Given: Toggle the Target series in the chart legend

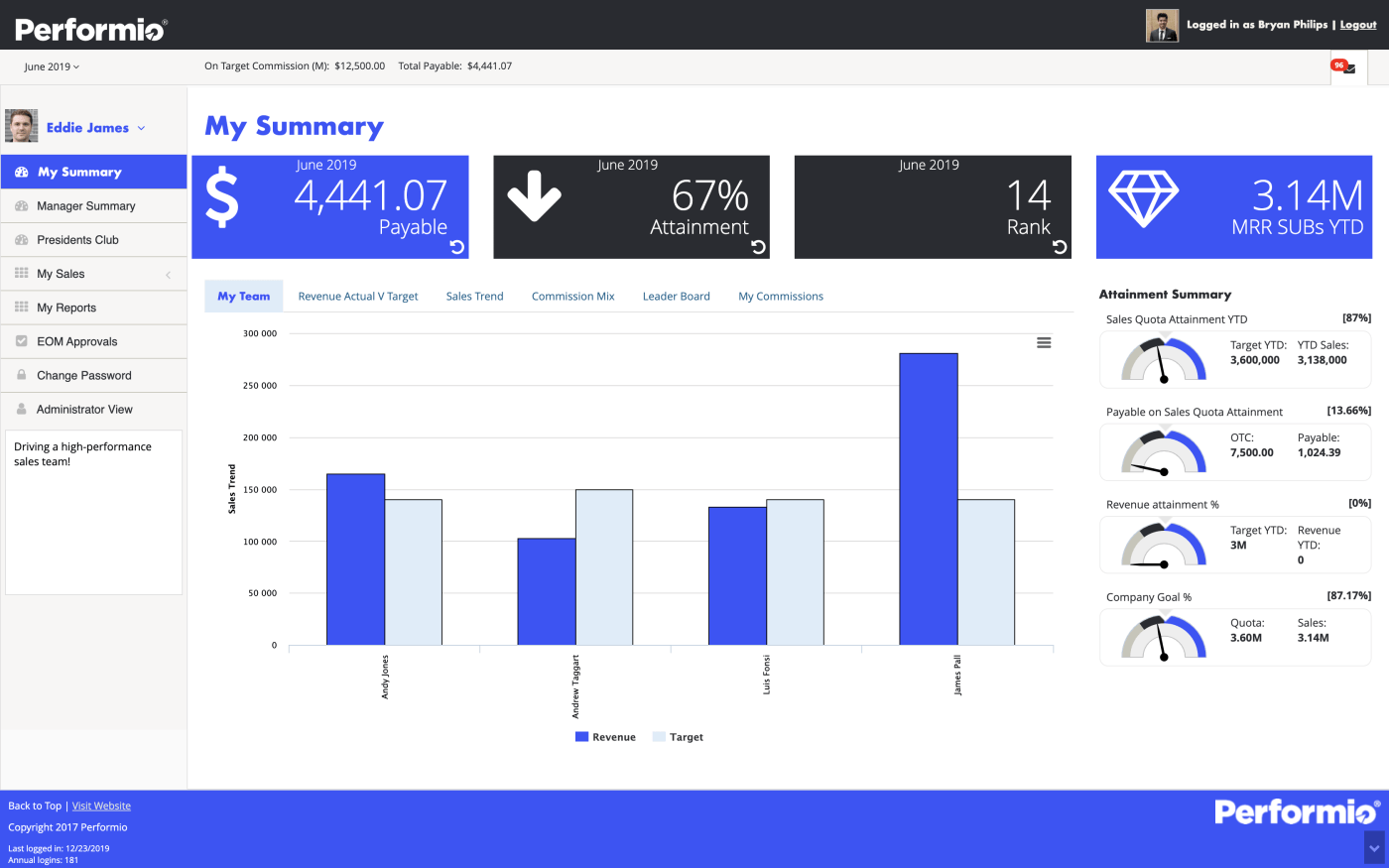Looking at the screenshot, I should (x=679, y=736).
